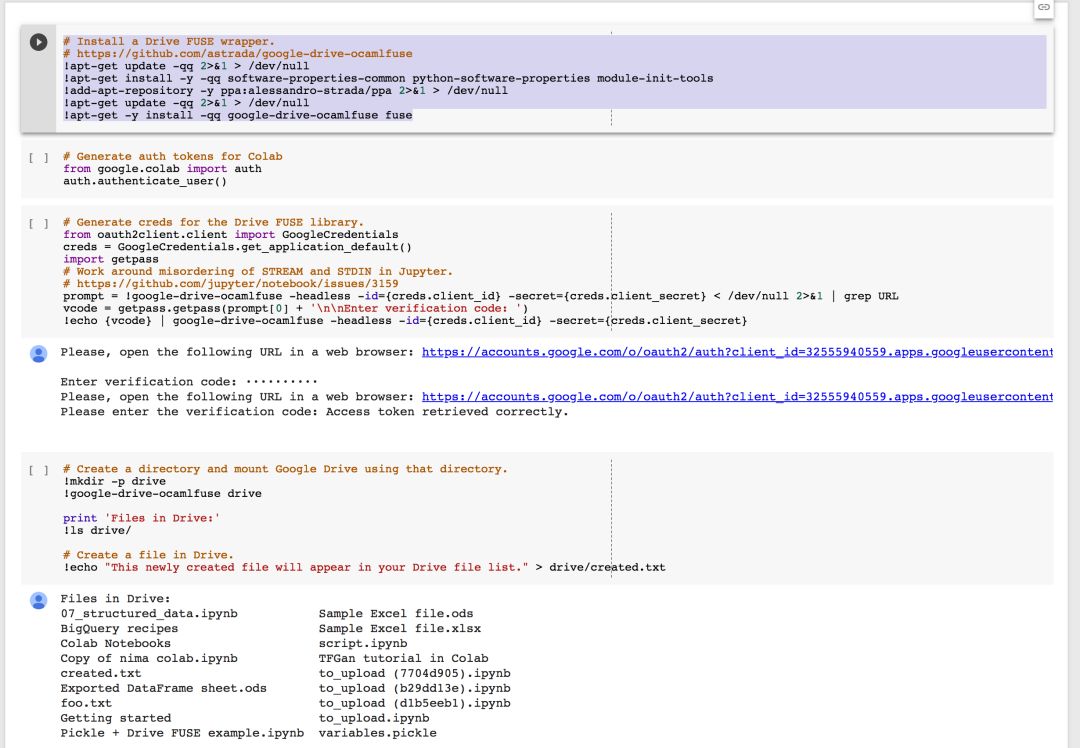Click the echo line writing drive/created.txt

[x=364, y=568]
